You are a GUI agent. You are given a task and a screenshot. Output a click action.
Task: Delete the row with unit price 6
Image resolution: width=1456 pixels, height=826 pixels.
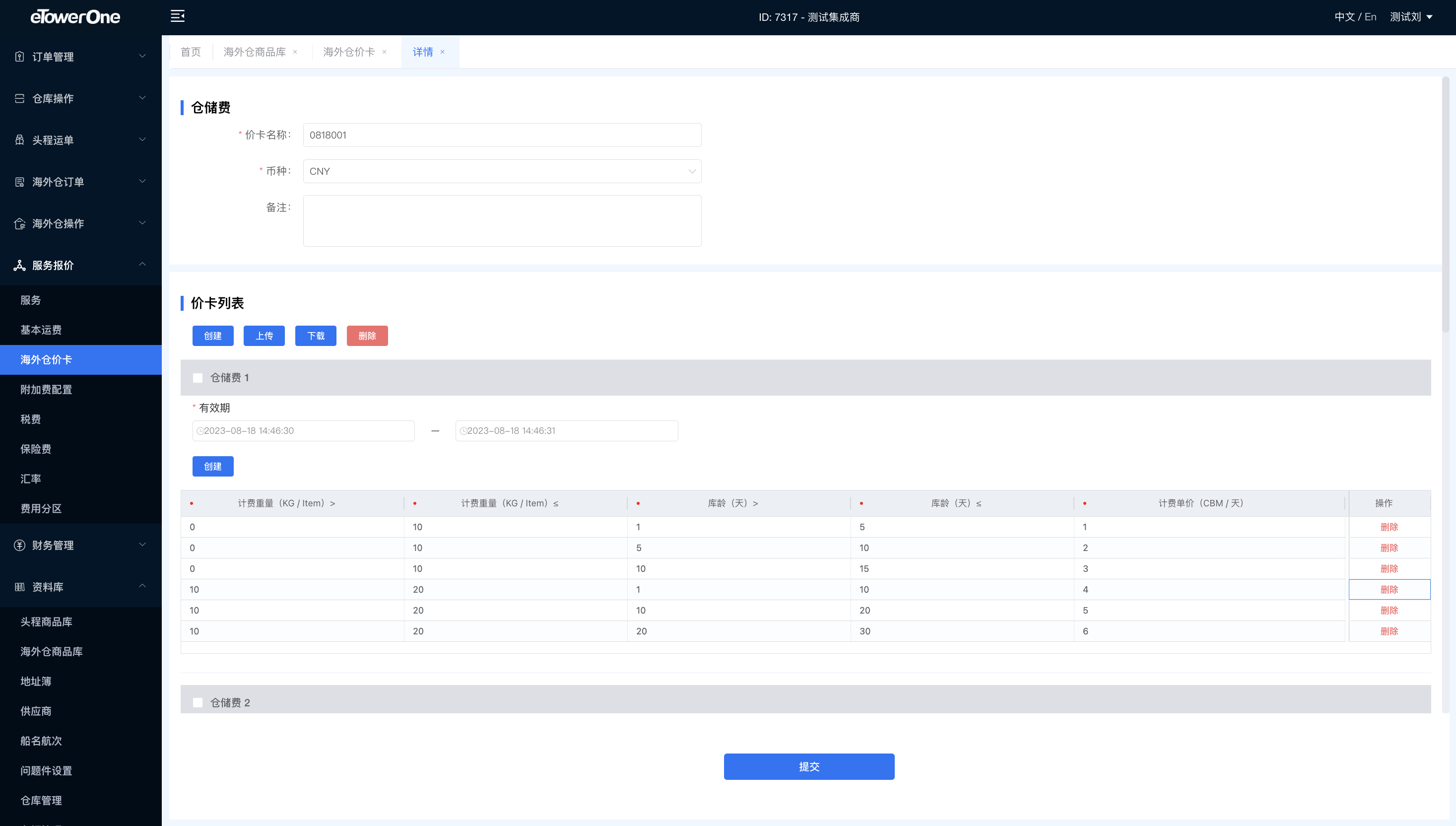tap(1389, 631)
